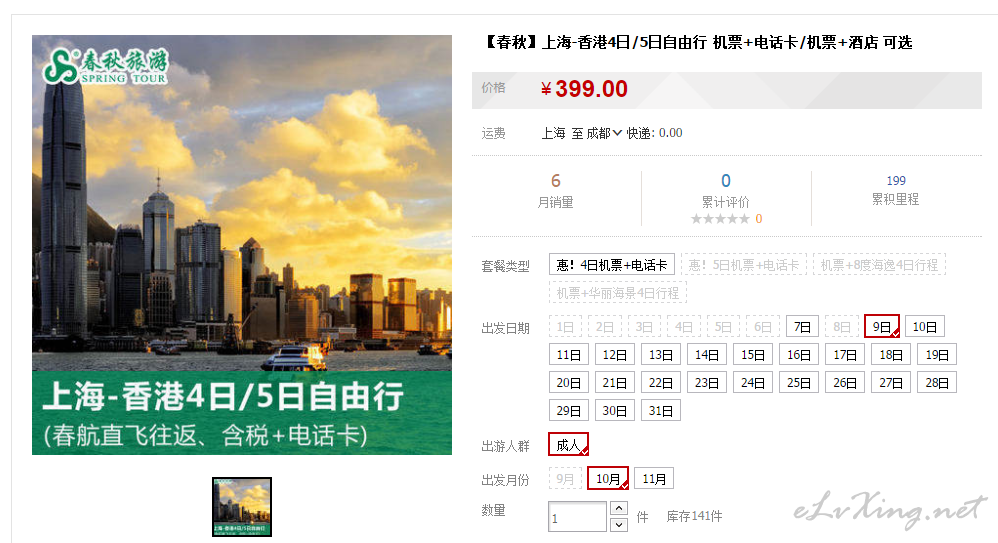
Task: Choose departure date 15日
Action: [752, 355]
